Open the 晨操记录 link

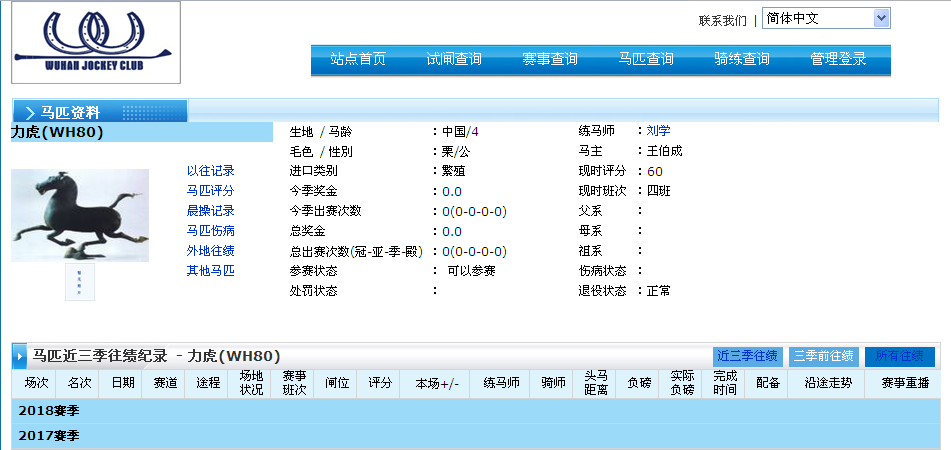click(210, 211)
